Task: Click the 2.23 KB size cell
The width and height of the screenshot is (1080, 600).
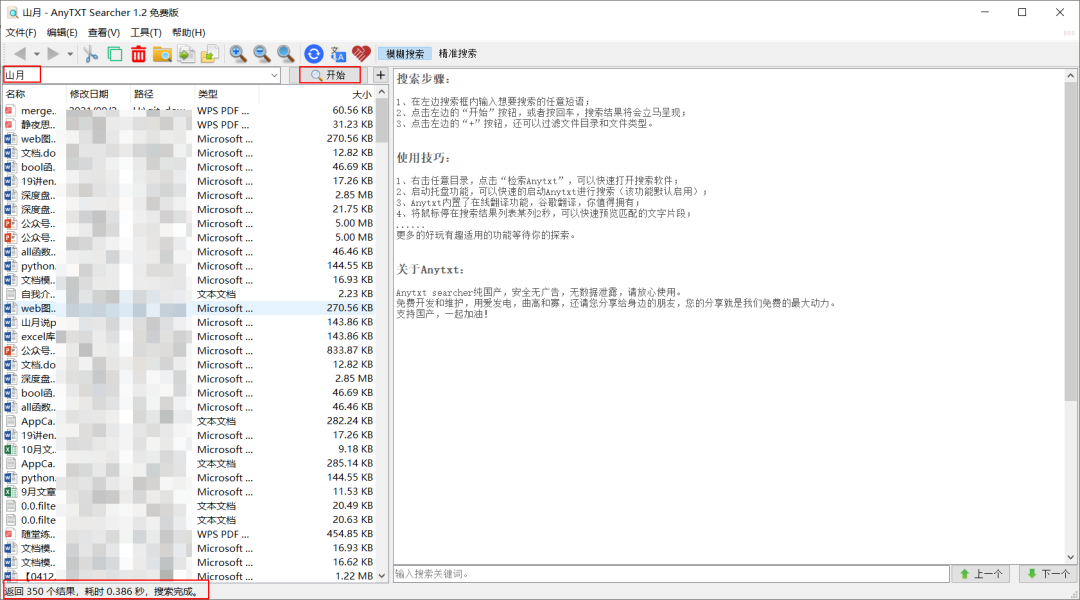Action: 355,294
